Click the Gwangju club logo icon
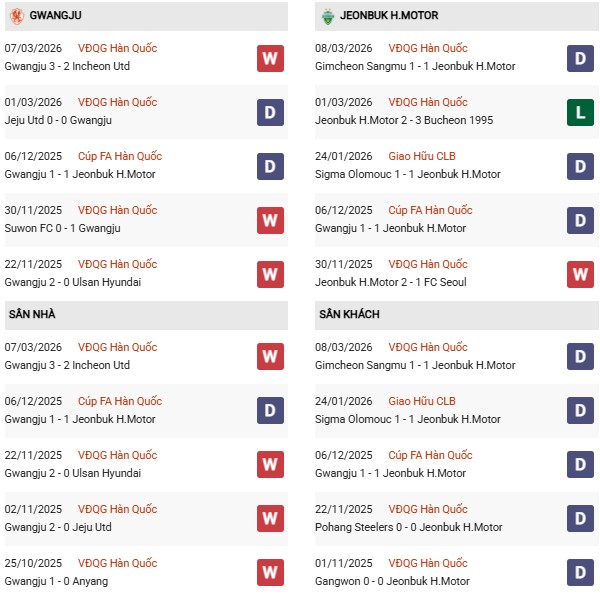The height and width of the screenshot is (594, 600). click(x=15, y=16)
